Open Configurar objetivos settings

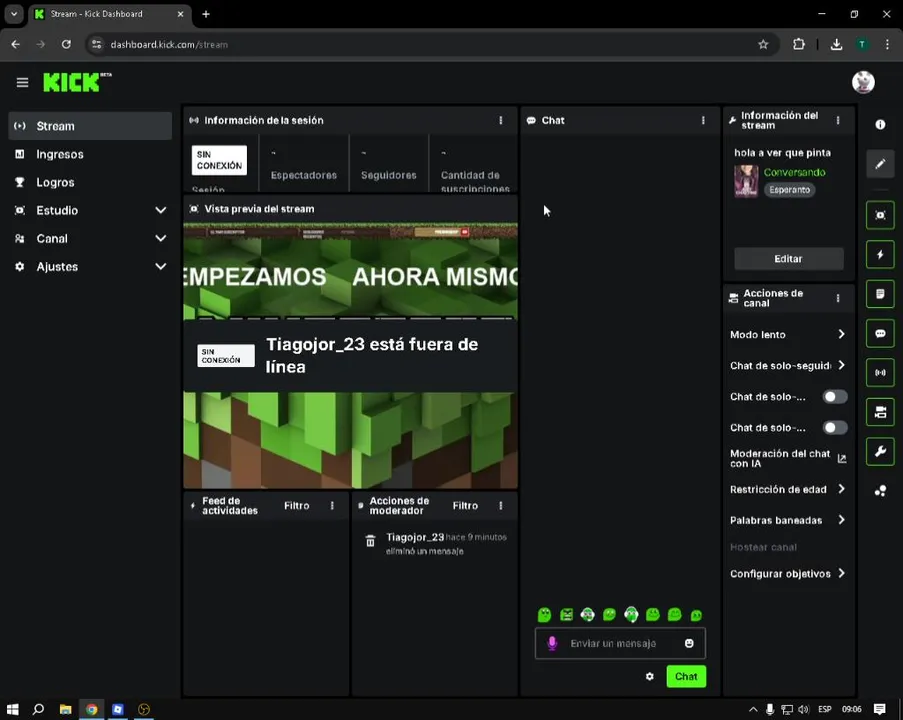(x=787, y=574)
